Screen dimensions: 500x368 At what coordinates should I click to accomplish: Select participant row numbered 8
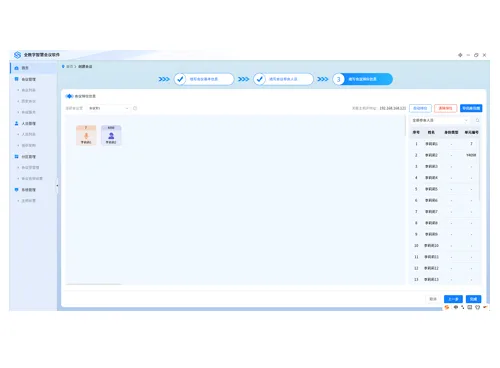[x=444, y=223]
